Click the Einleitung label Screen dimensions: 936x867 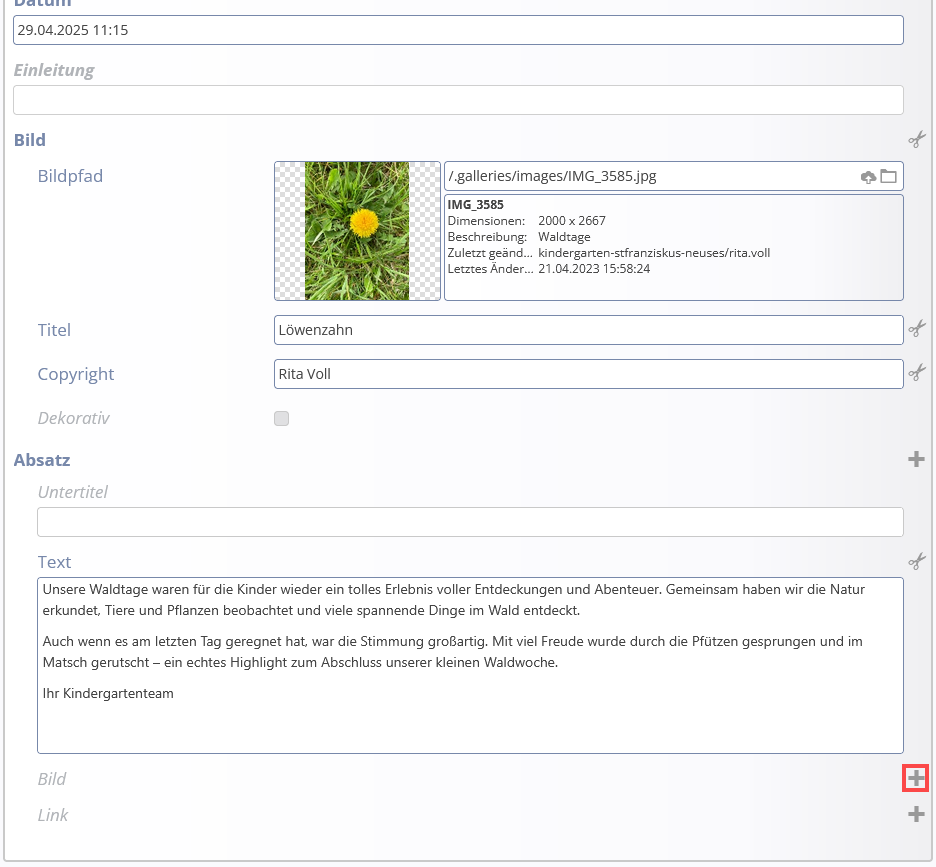click(x=54, y=70)
